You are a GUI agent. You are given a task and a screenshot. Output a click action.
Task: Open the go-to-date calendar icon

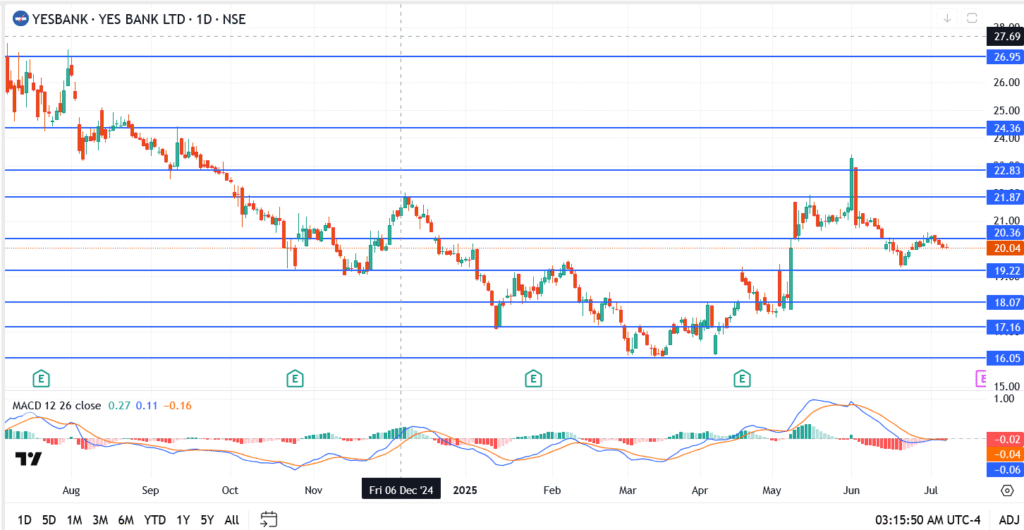(x=268, y=519)
